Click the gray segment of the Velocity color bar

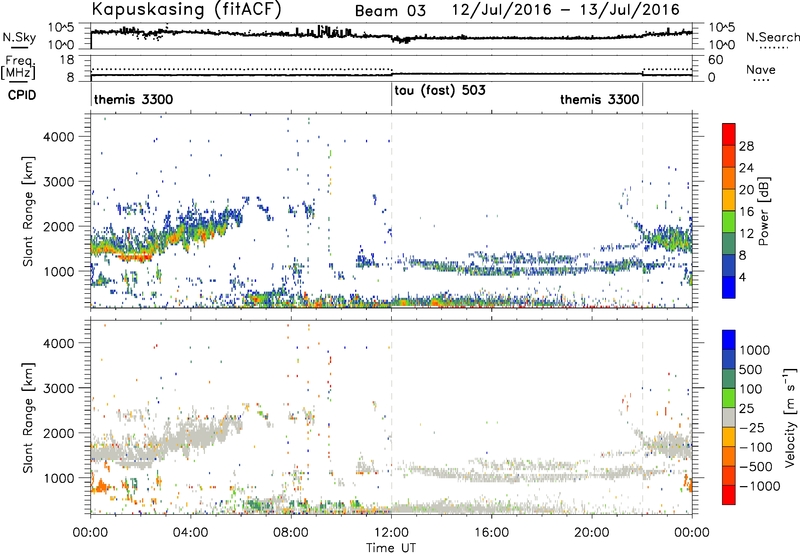[x=729, y=418]
